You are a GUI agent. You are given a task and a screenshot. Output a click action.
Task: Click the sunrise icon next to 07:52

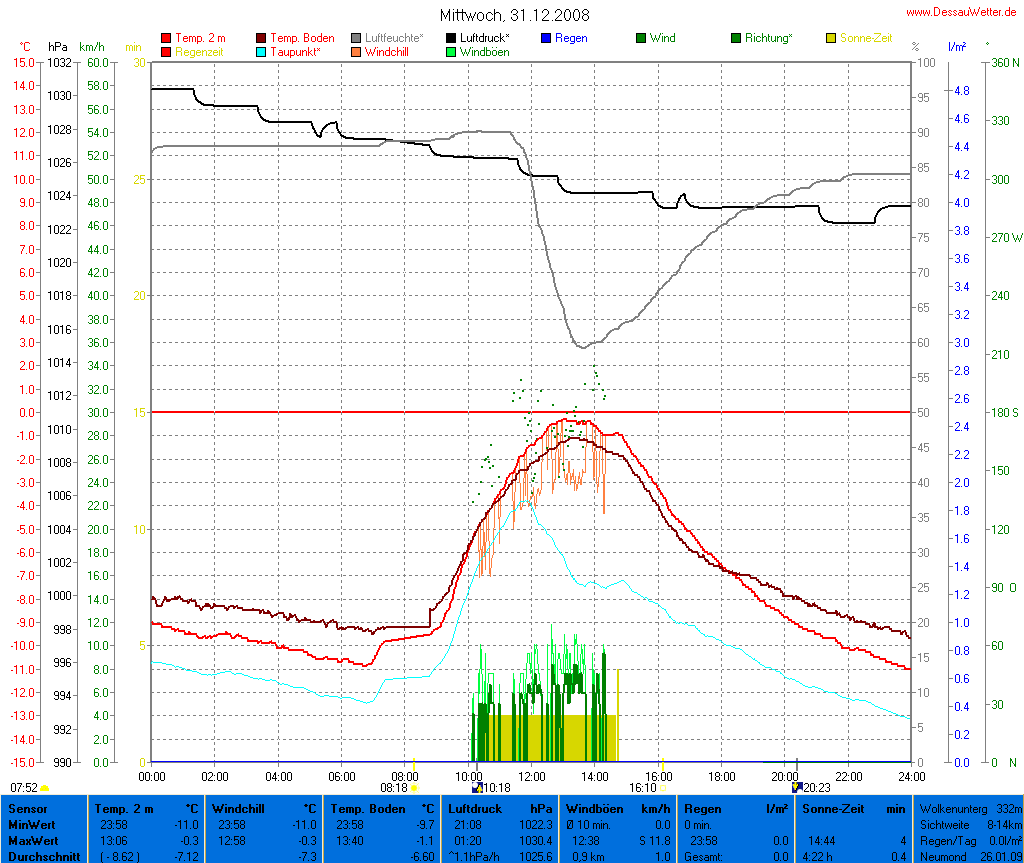[x=45, y=788]
